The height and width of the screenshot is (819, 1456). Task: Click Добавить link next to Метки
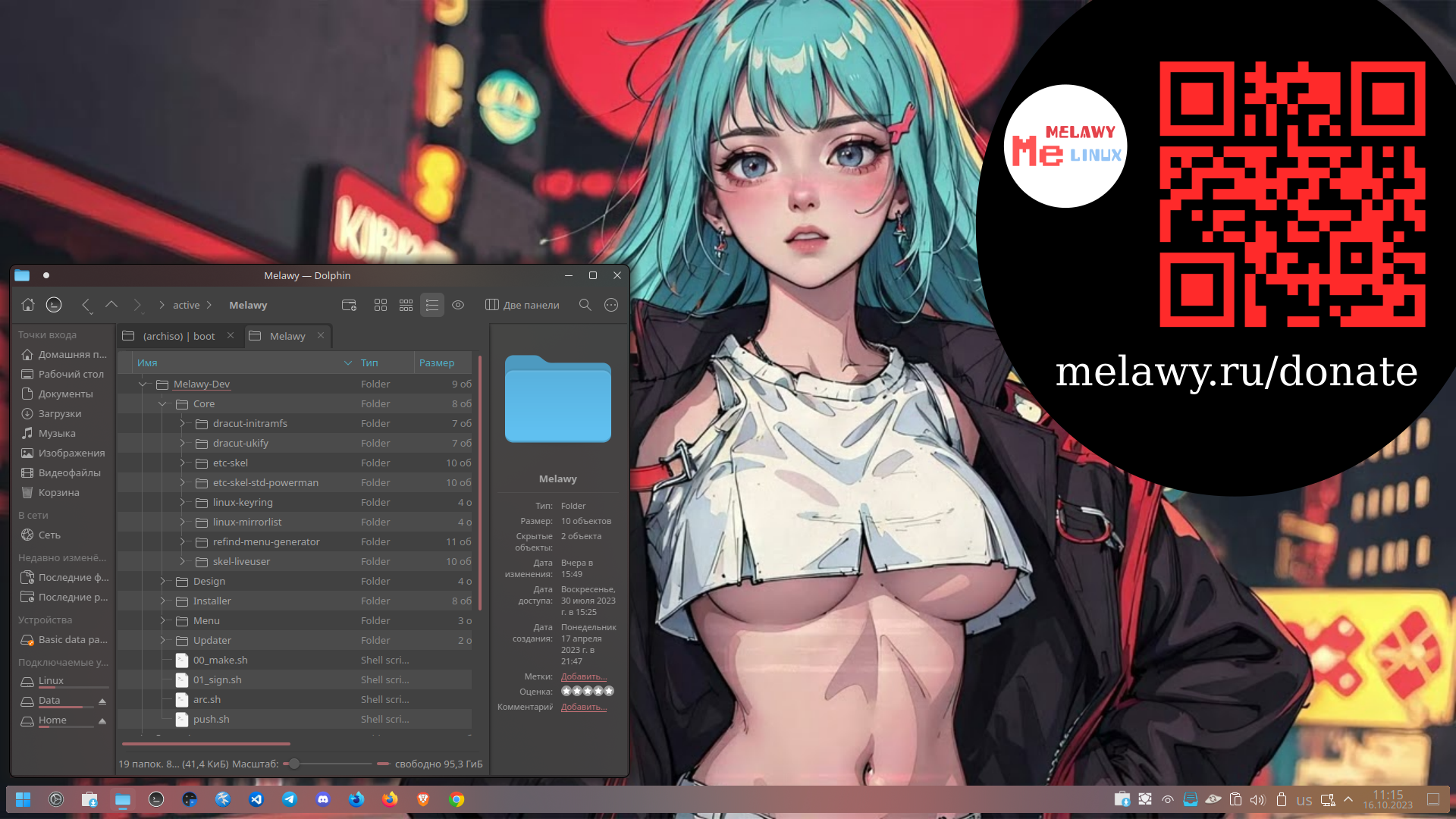(583, 676)
